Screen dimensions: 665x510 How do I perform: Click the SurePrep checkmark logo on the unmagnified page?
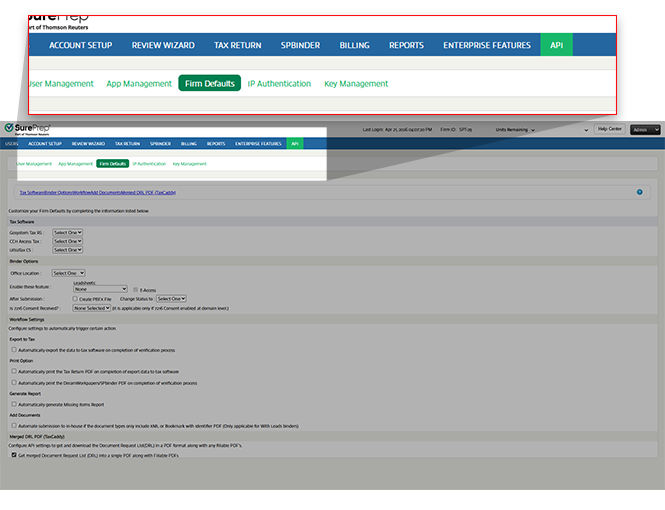click(x=9, y=127)
